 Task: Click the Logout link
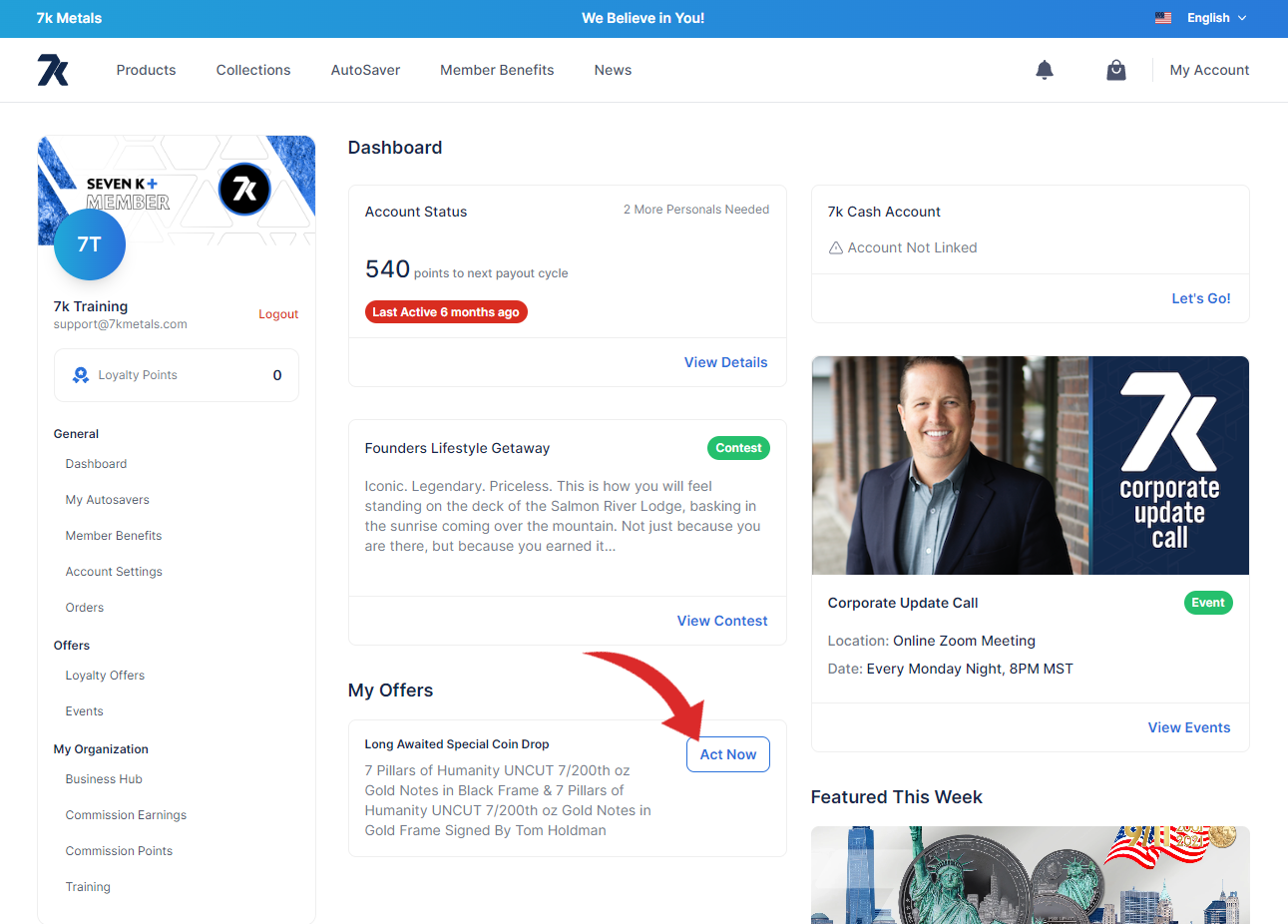278,314
